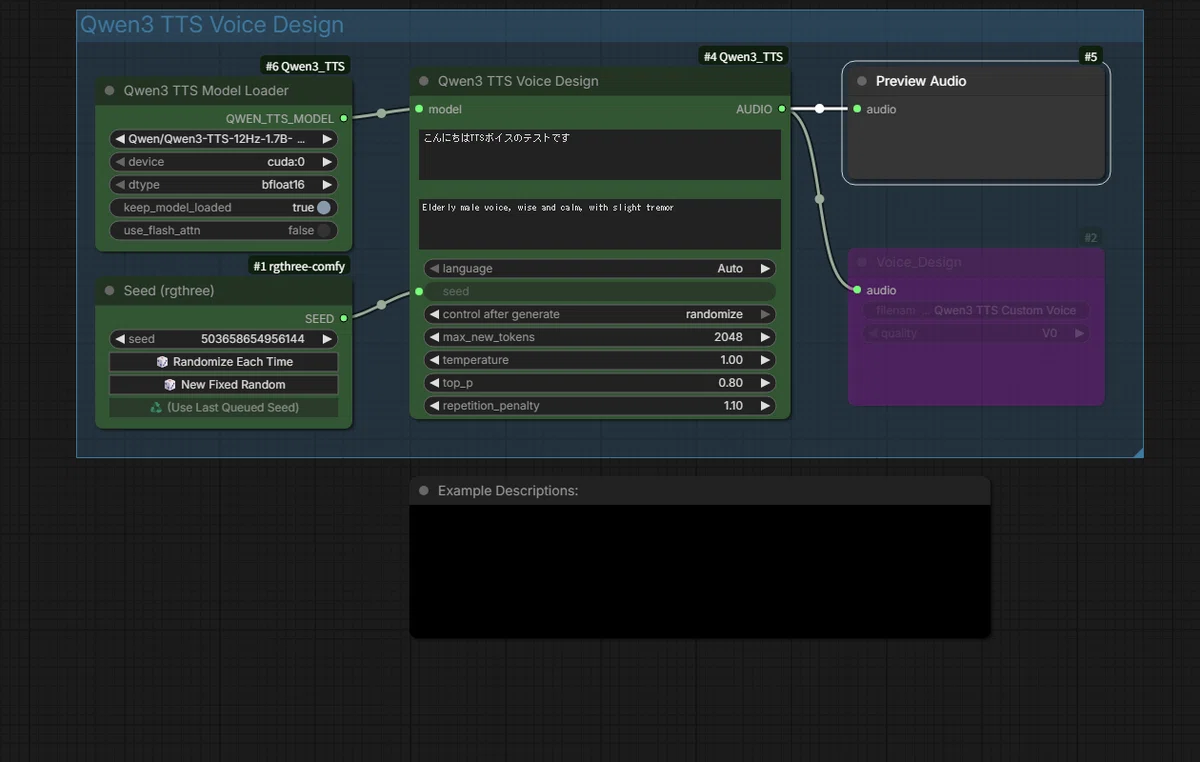Click the link midpoint going to Voice_Design
The width and height of the screenshot is (1200, 762).
(x=820, y=199)
